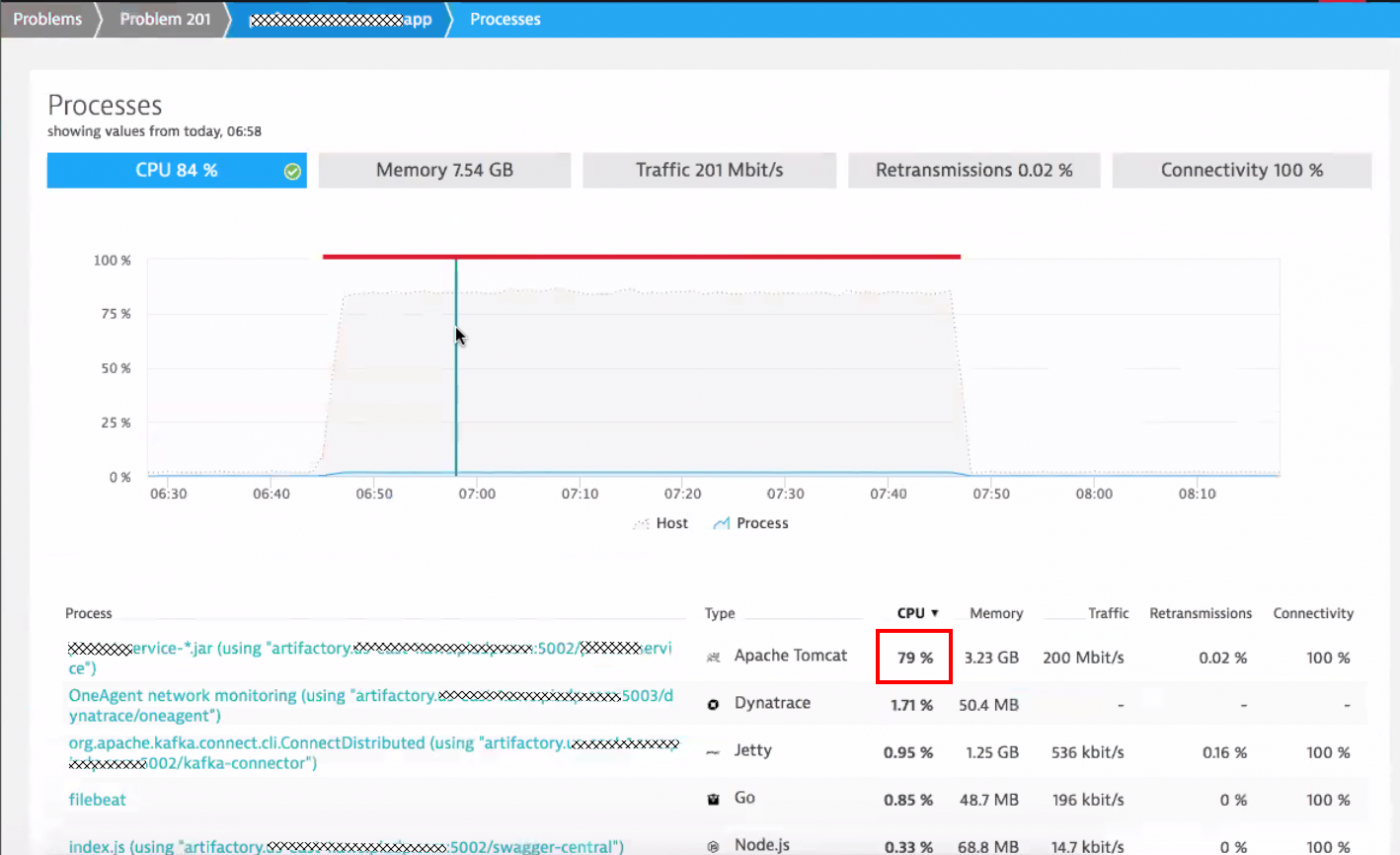The image size is (1400, 855).
Task: Click the highlighted 79 % CPU value
Action: pos(913,656)
